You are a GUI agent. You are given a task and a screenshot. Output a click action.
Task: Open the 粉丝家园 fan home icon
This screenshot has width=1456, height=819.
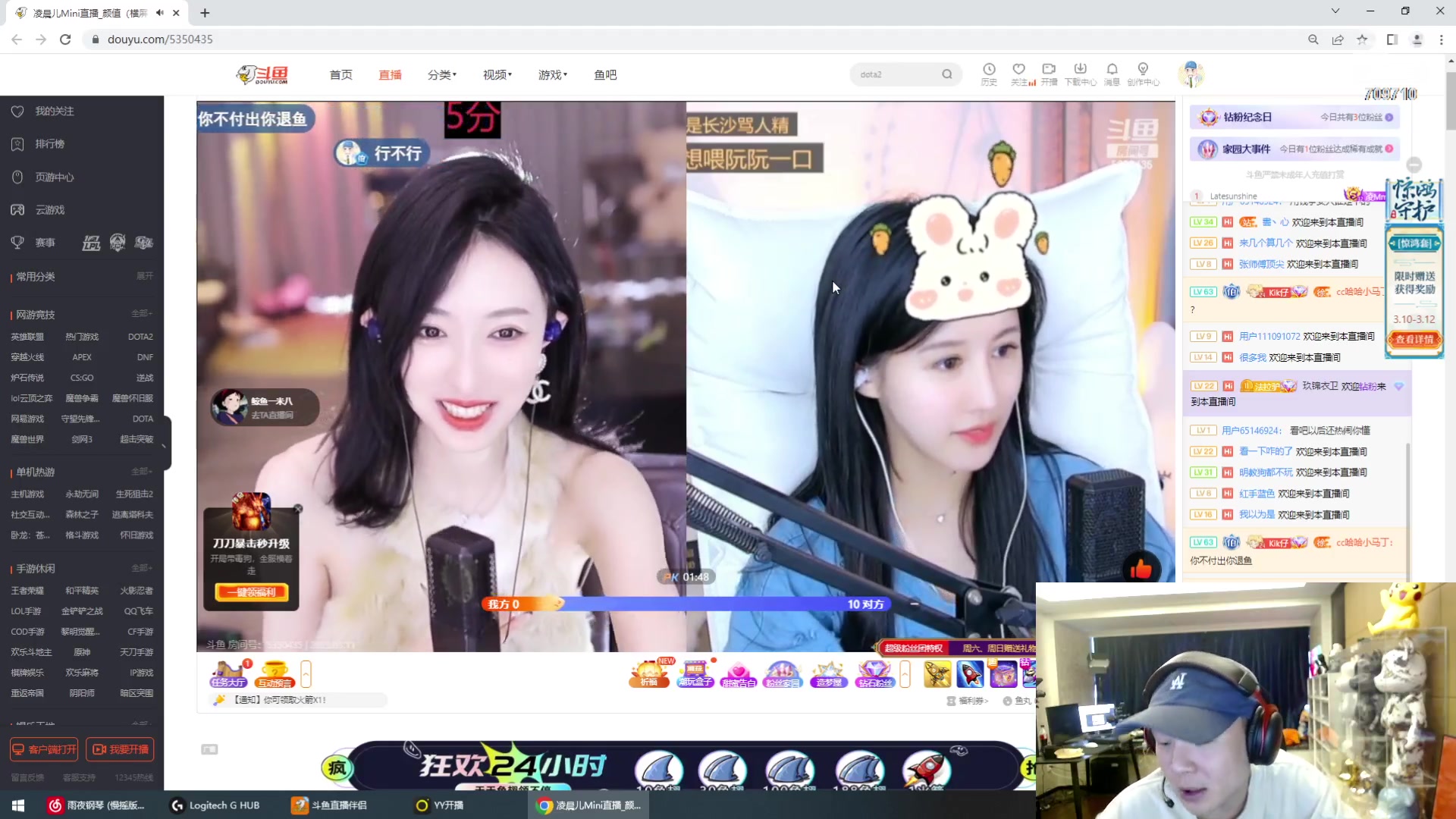tap(783, 673)
